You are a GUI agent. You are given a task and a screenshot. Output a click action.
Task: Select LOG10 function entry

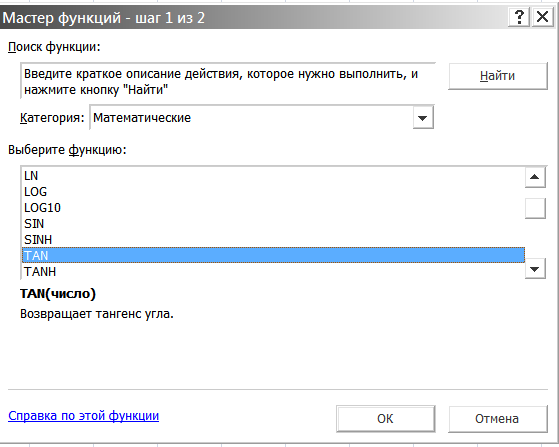pos(273,208)
